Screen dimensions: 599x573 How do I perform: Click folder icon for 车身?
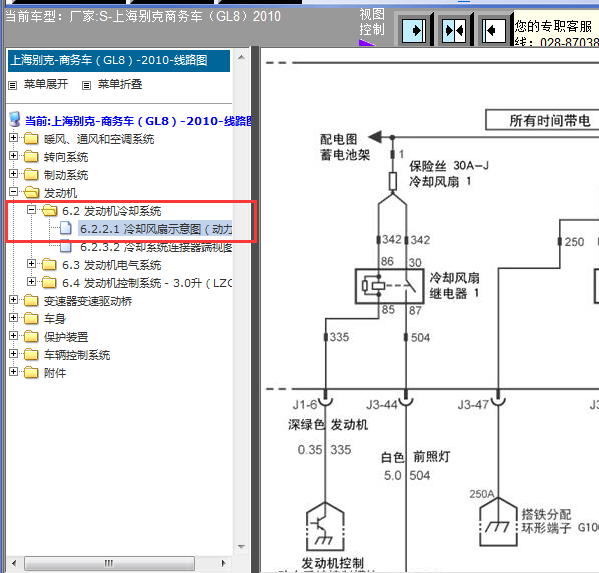tap(31, 318)
